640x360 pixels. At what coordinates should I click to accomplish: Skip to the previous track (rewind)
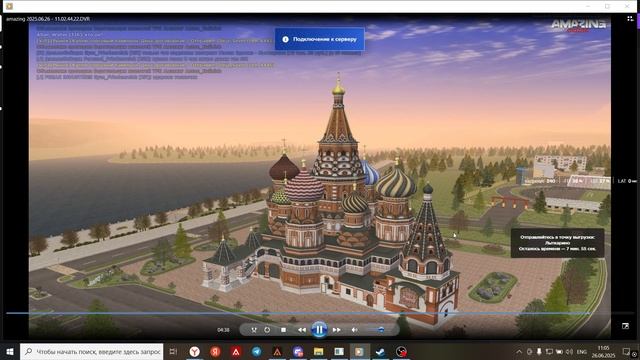point(302,330)
